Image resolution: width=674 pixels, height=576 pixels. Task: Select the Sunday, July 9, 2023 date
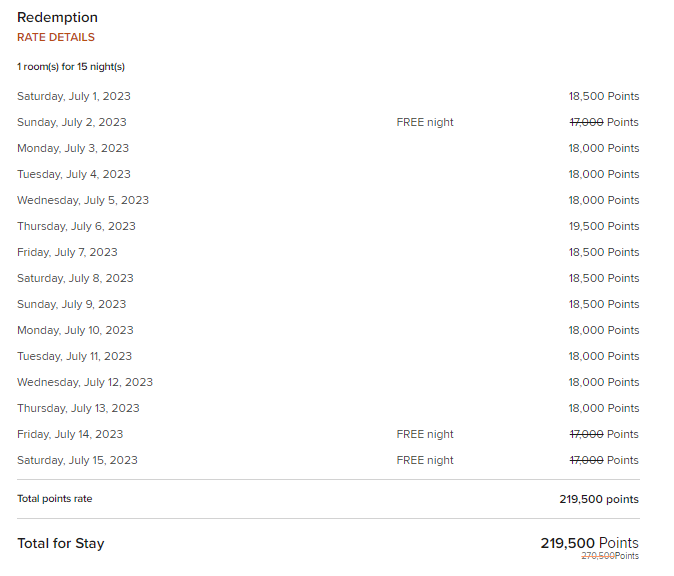72,304
